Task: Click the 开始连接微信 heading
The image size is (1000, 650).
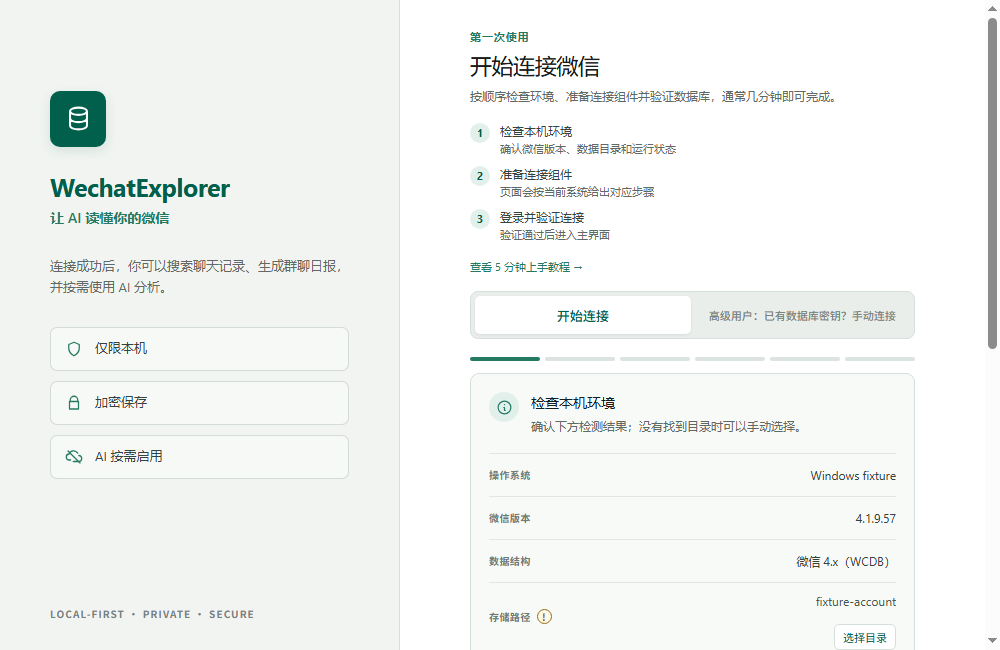Action: point(534,67)
